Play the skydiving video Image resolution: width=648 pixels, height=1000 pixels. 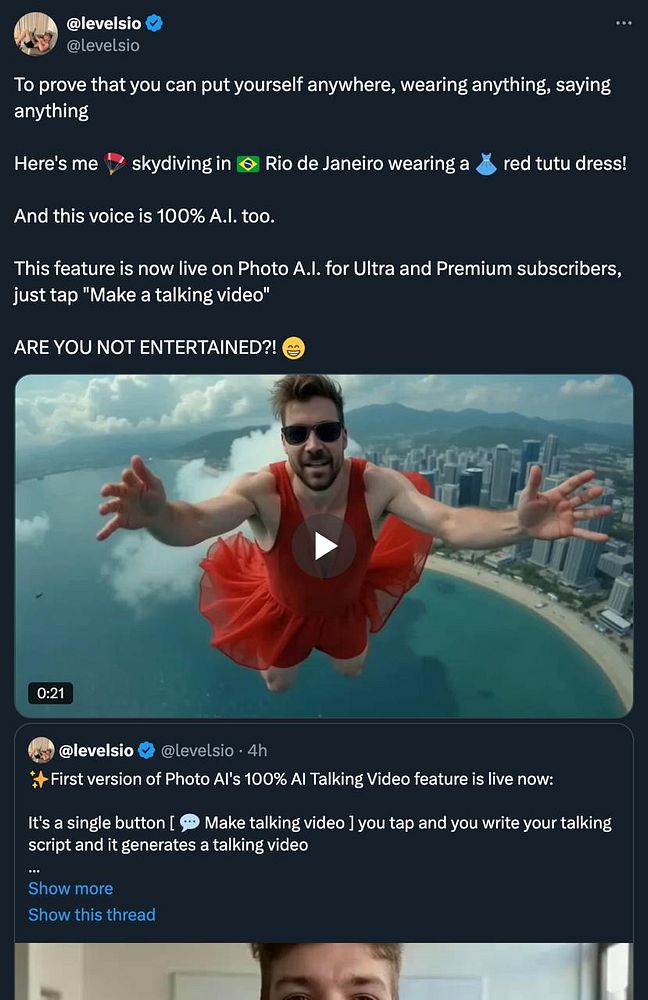[324, 545]
